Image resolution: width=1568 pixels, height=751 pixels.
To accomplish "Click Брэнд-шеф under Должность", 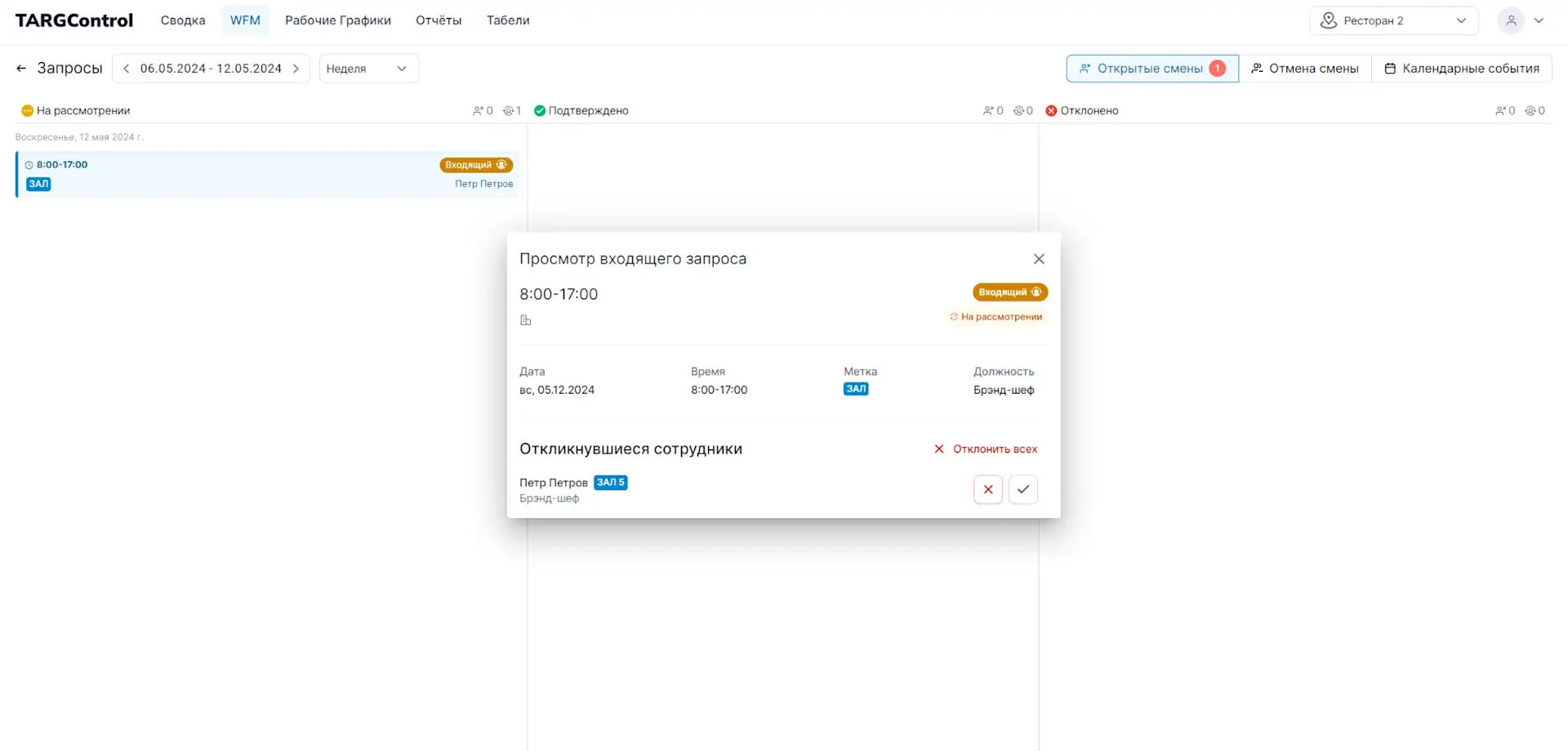I will (1004, 391).
